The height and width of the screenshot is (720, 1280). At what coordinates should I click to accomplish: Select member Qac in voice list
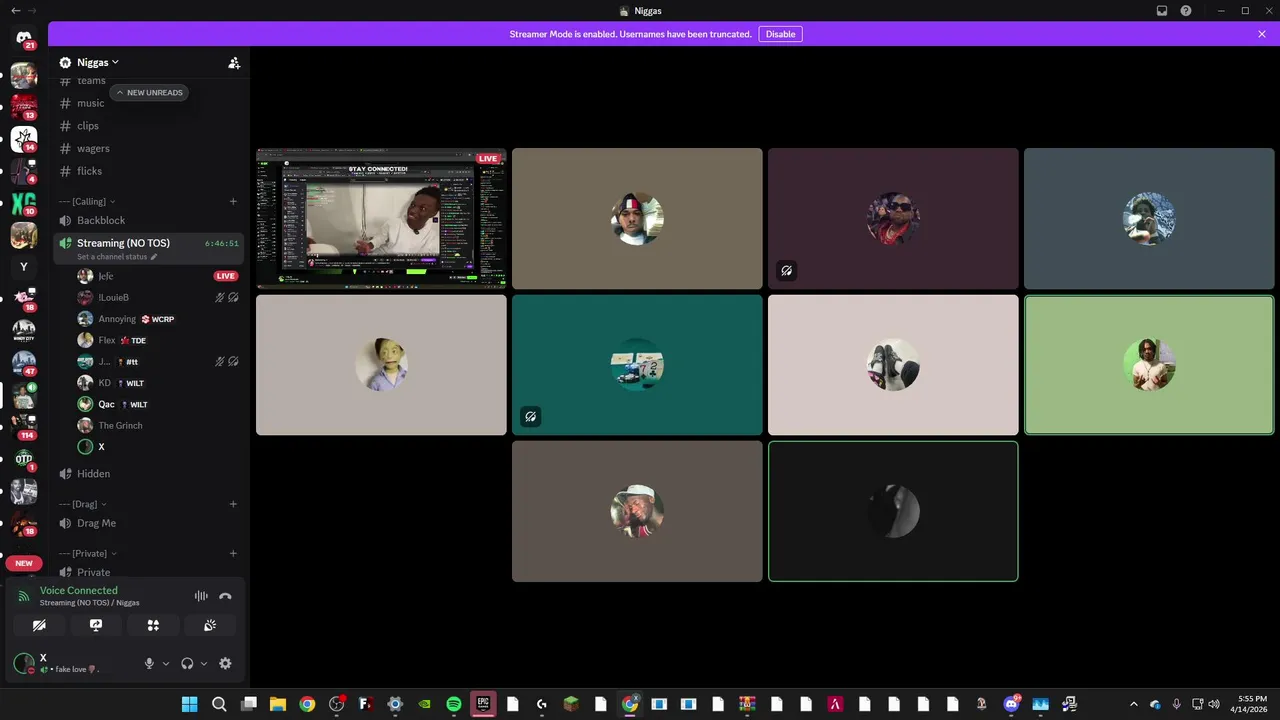158,404
